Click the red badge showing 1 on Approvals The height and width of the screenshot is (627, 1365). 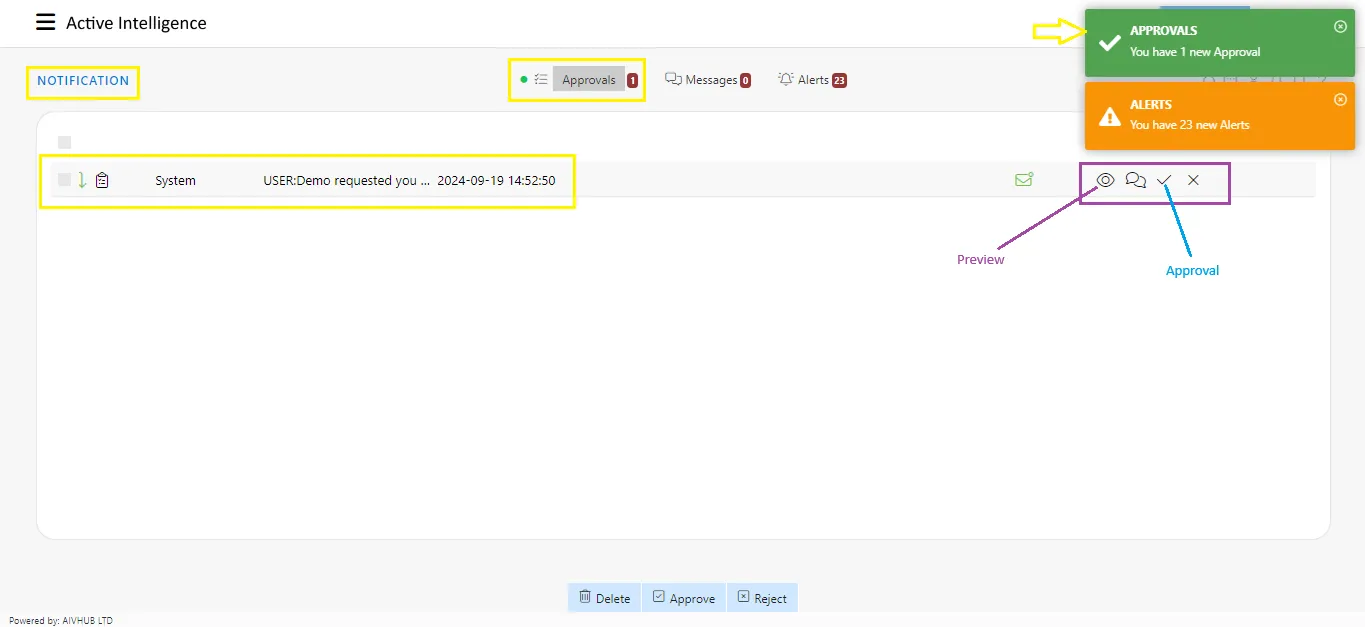click(x=632, y=80)
